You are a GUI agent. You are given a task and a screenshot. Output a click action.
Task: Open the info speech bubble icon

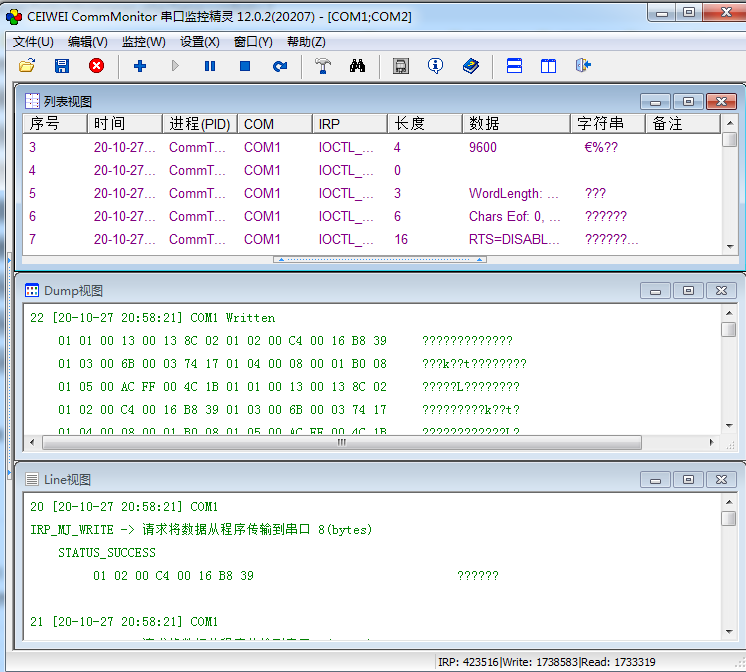pyautogui.click(x=435, y=66)
